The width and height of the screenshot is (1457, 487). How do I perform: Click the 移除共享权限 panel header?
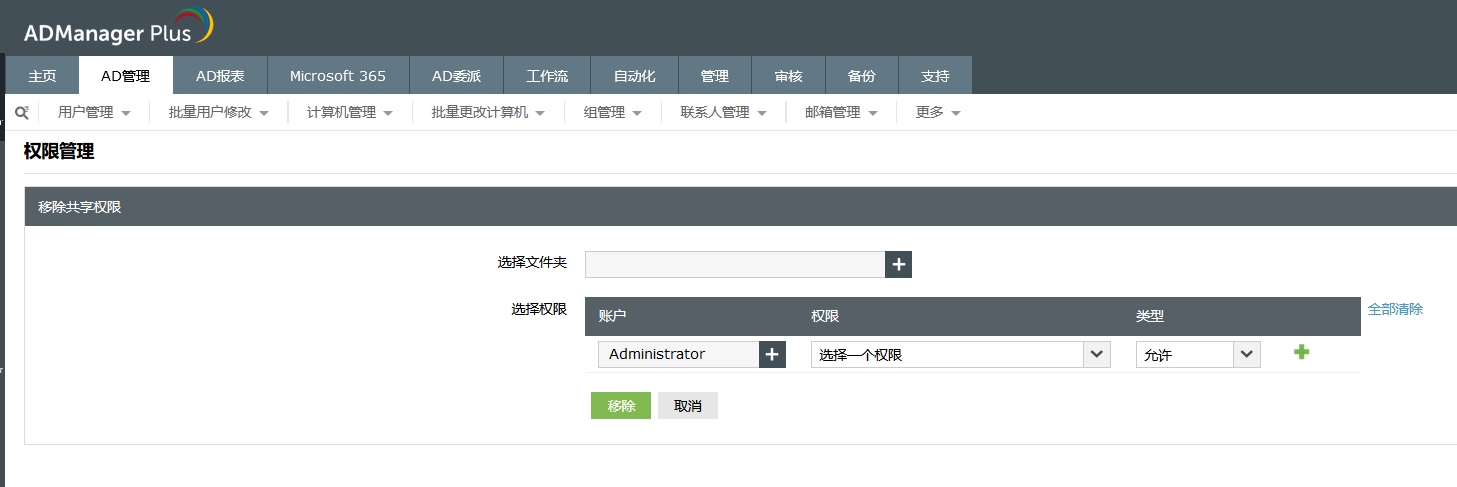[740, 207]
